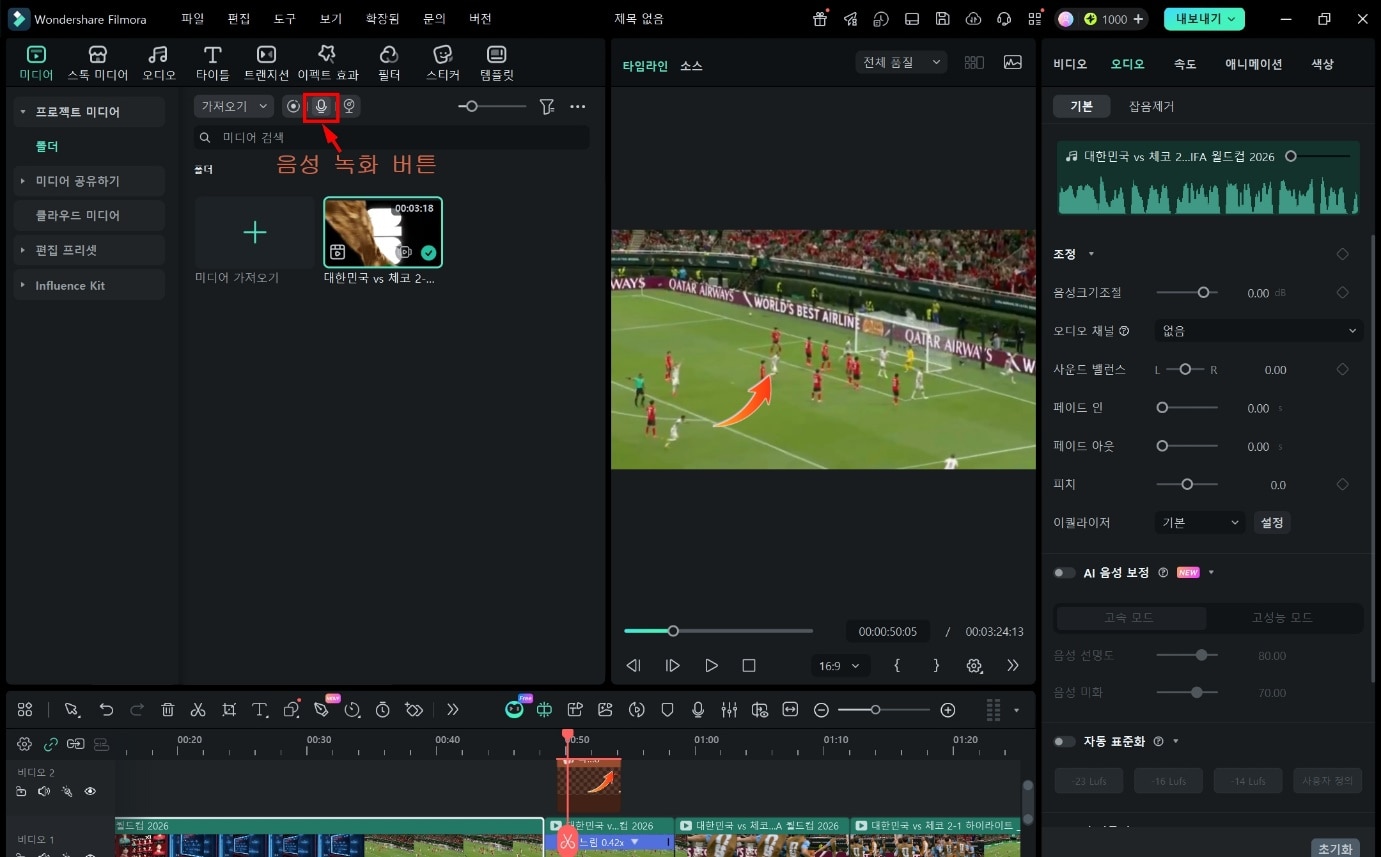Viewport: 1381px width, 857px height.
Task: Click the screen record icon beside 가져오기
Action: pos(293,106)
